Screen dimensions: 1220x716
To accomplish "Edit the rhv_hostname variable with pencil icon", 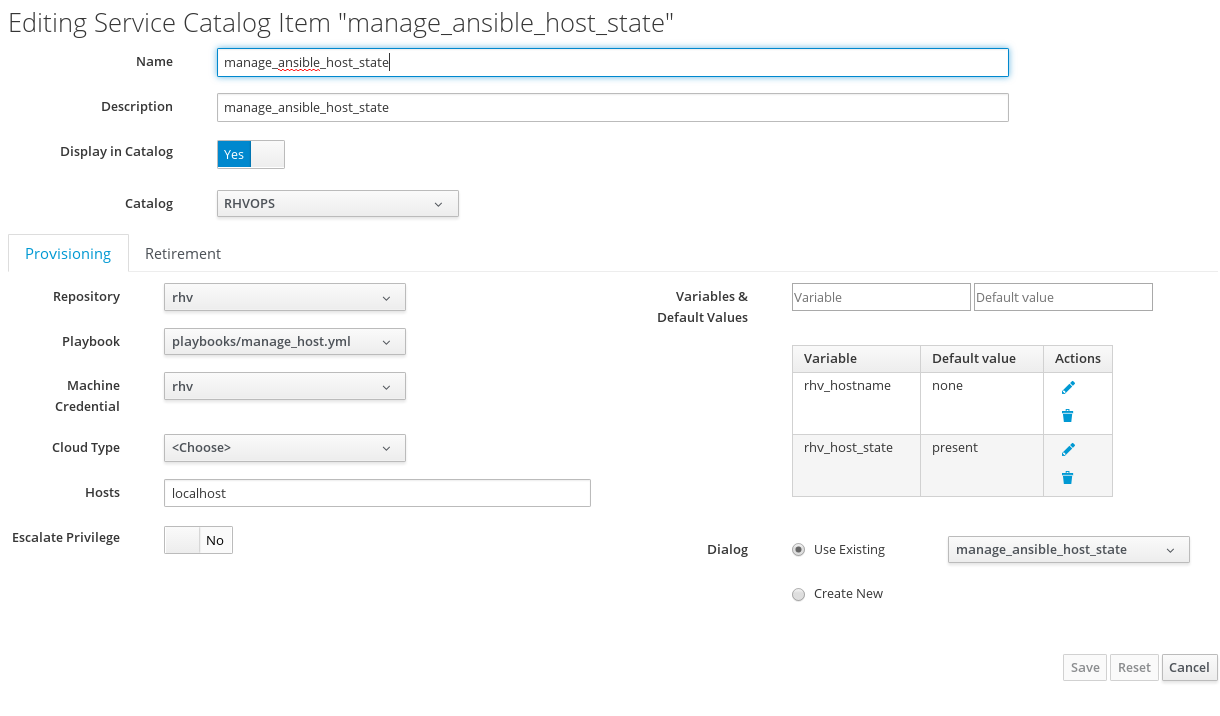I will point(1068,388).
